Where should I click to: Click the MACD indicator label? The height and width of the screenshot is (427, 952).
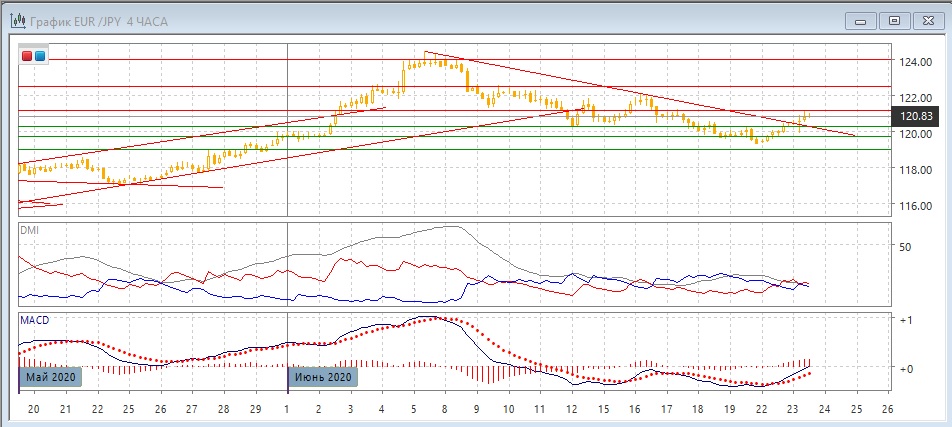[x=35, y=320]
